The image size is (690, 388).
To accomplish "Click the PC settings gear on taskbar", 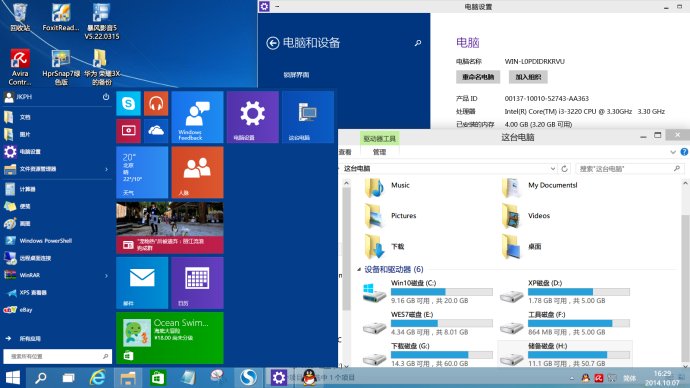I will point(279,377).
